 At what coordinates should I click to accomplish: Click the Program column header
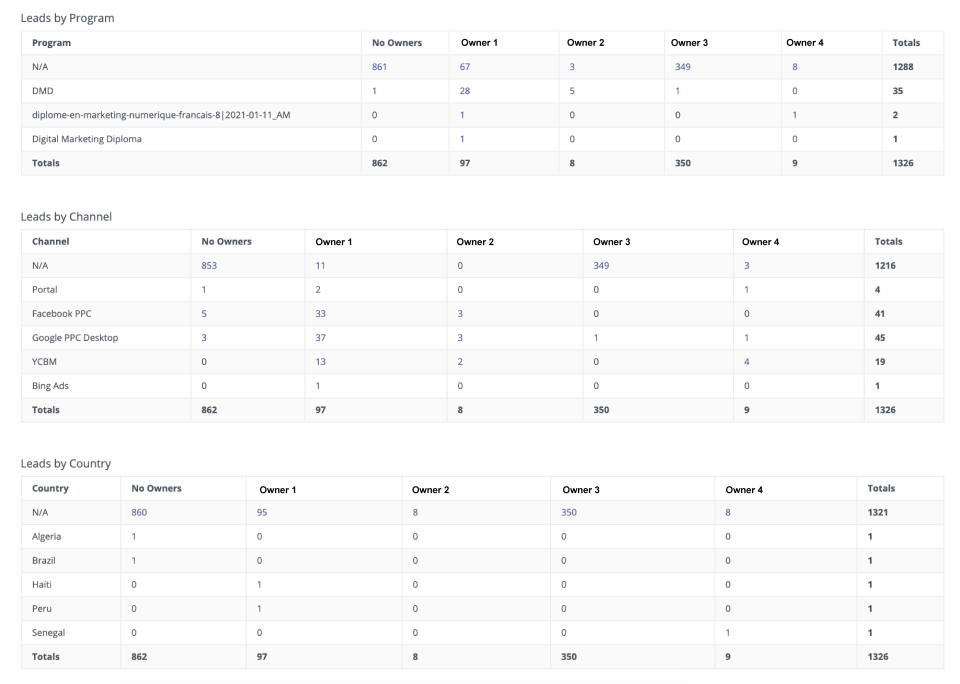tap(51, 43)
